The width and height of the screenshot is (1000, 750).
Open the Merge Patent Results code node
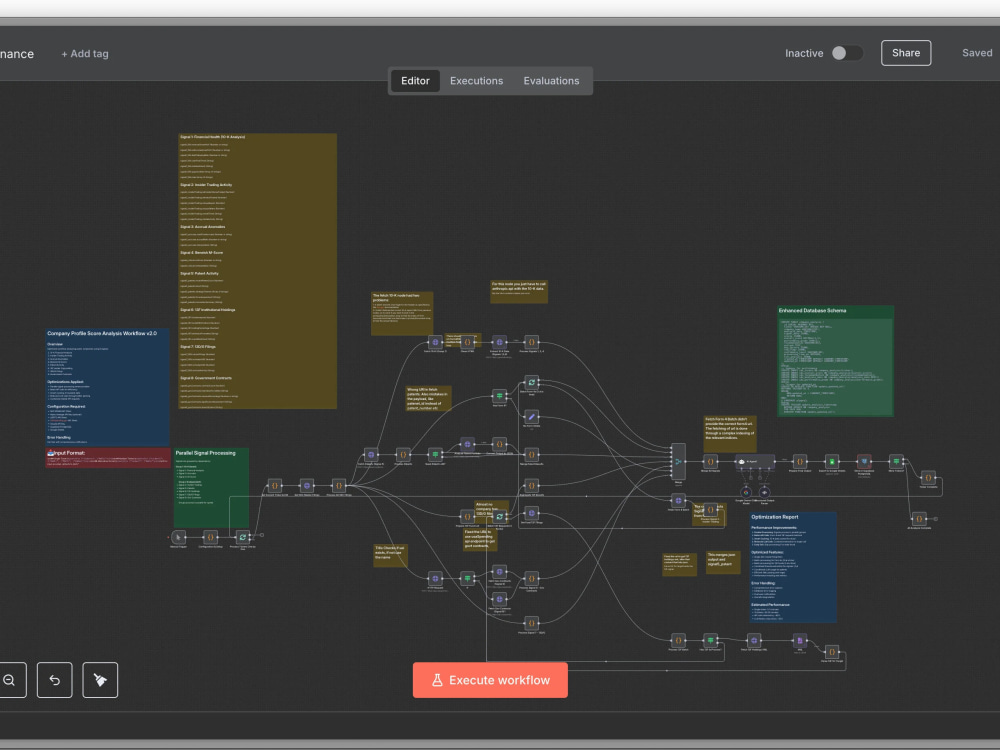point(531,455)
